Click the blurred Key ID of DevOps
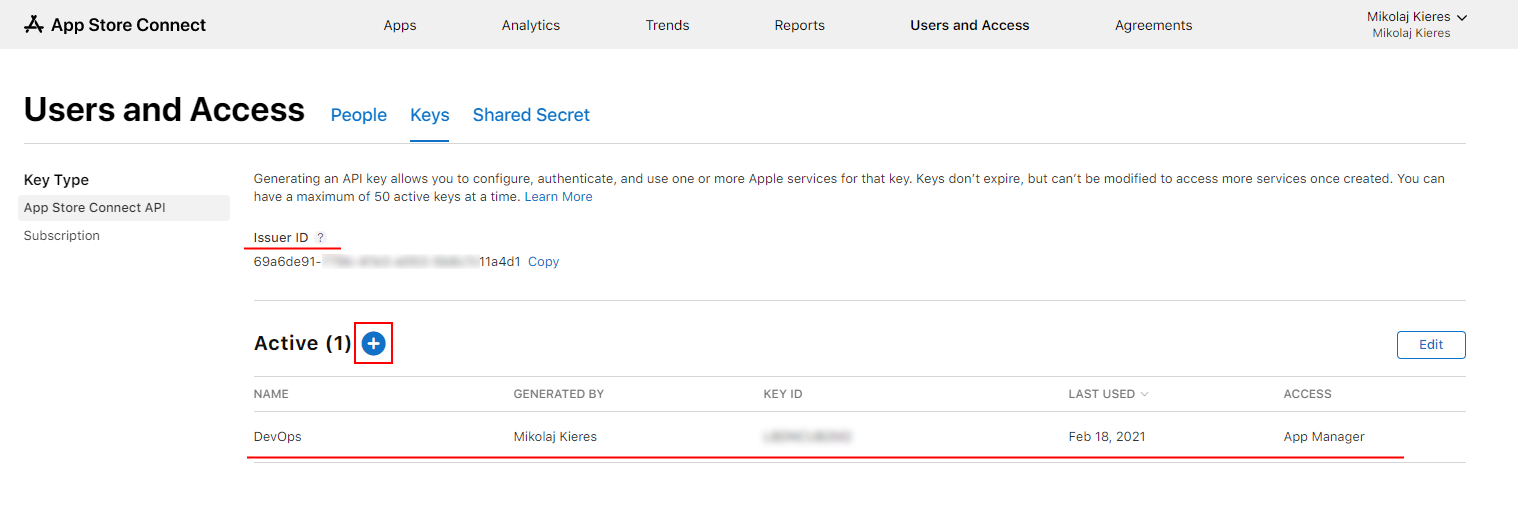1518x510 pixels. [806, 437]
